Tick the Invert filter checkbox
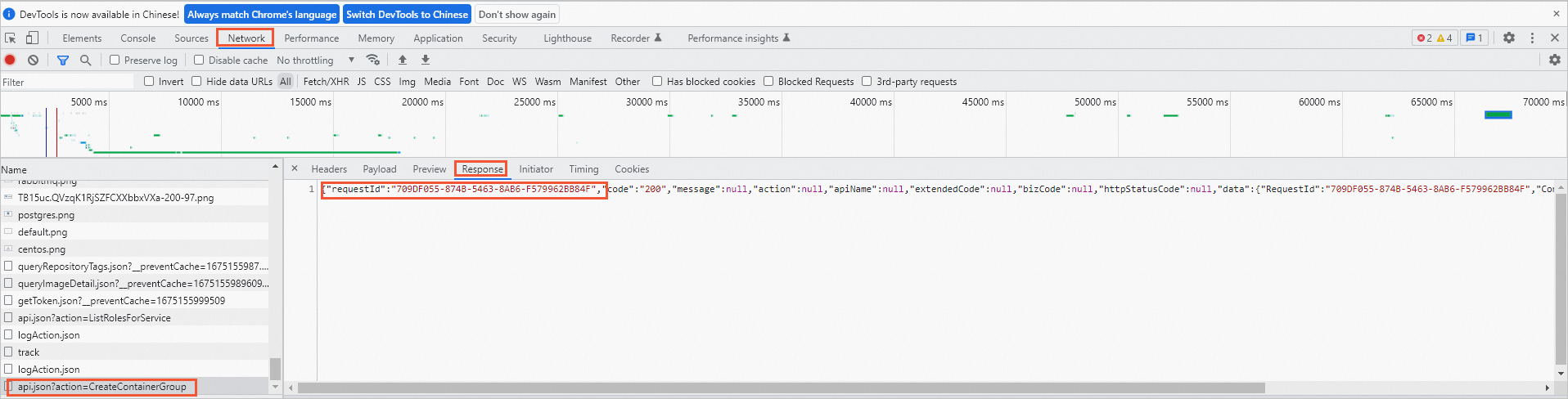This screenshot has height=399, width=1568. [x=149, y=81]
